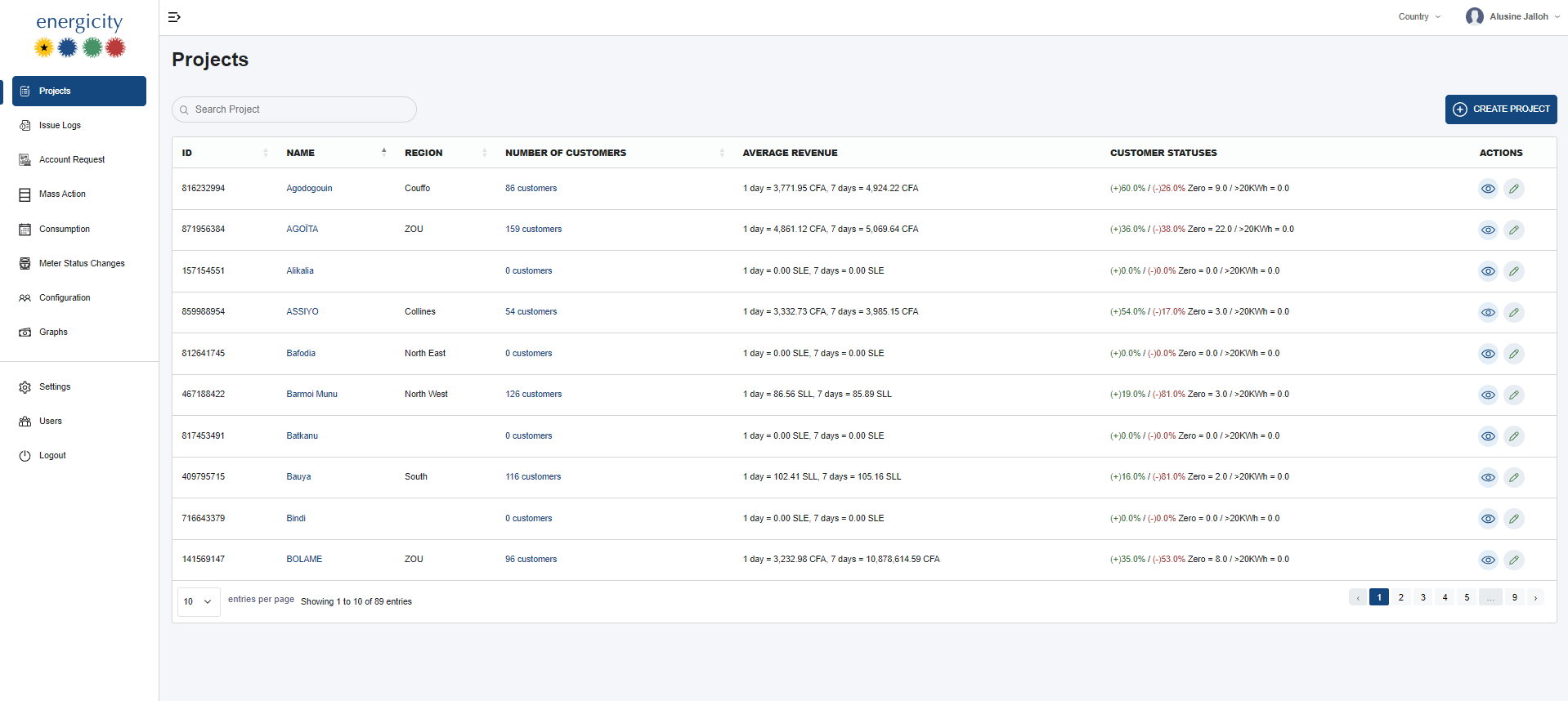This screenshot has height=701, width=1568.
Task: Click the pagination ellipsis button
Action: click(1490, 597)
